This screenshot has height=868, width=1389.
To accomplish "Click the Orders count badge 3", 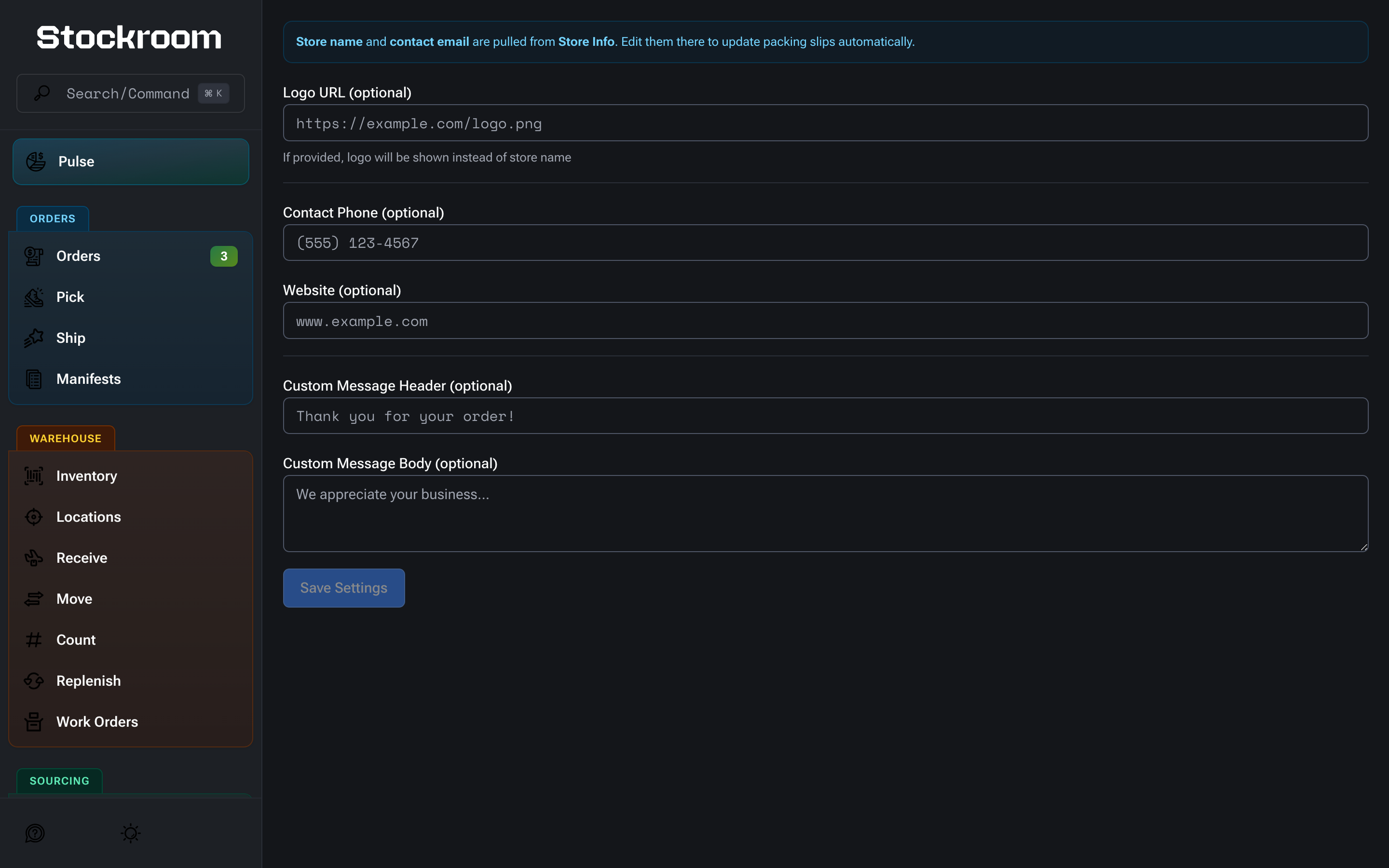I will coord(224,256).
